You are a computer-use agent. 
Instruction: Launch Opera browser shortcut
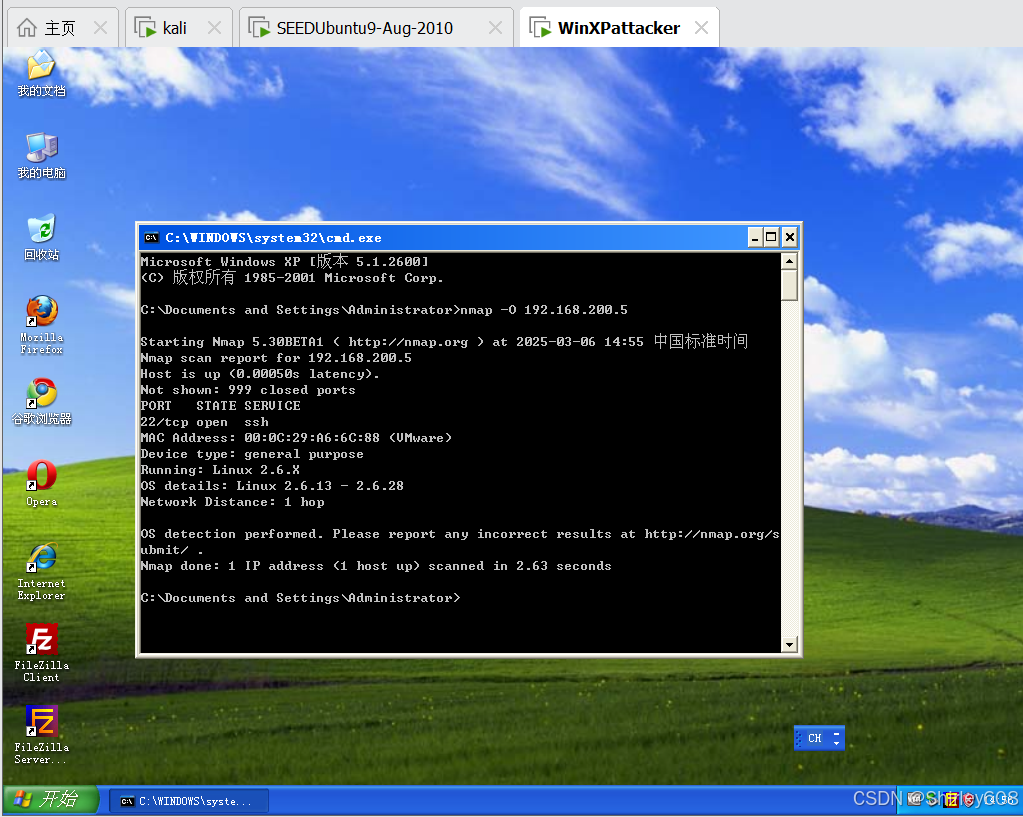(x=41, y=484)
